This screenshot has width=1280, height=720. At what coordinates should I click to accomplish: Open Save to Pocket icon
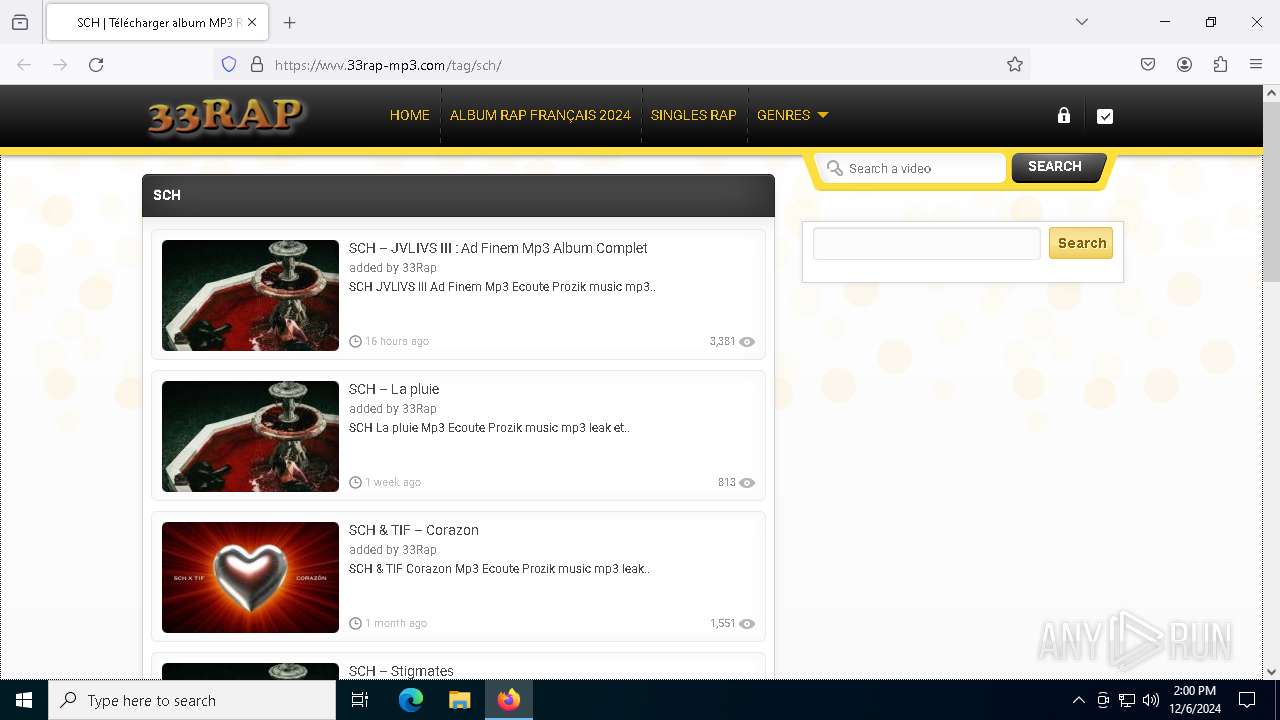1148,65
